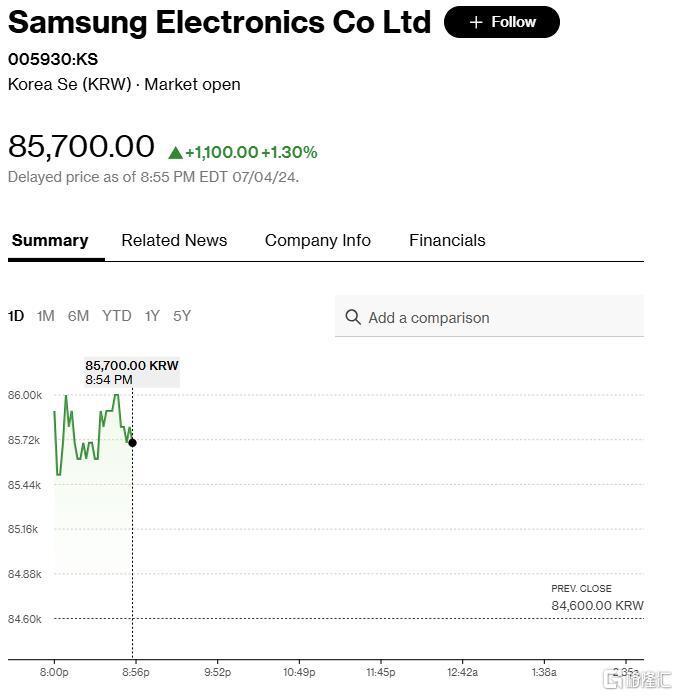
Task: Click the Add a comparison field
Action: (x=489, y=316)
